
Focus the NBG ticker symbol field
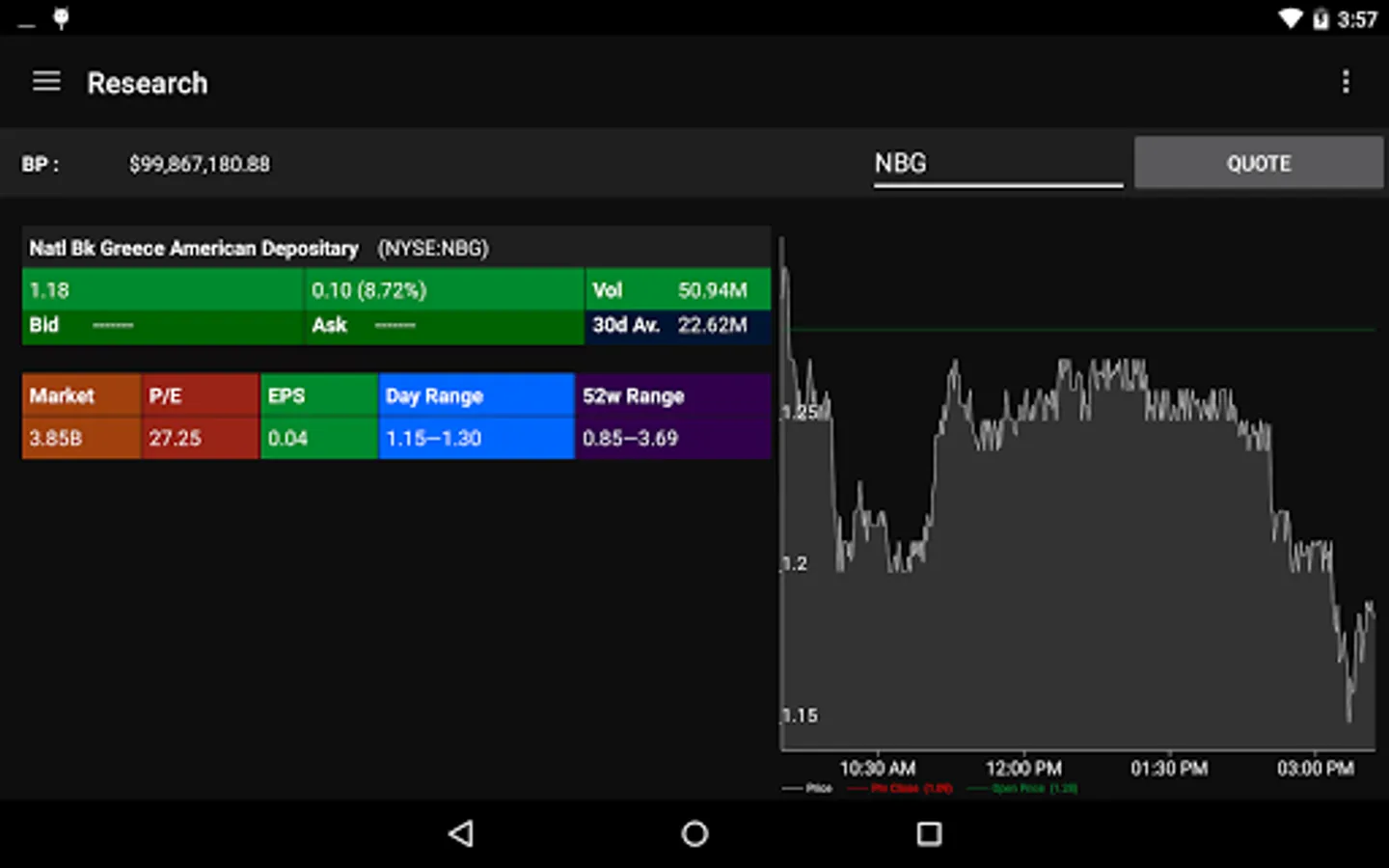point(998,163)
